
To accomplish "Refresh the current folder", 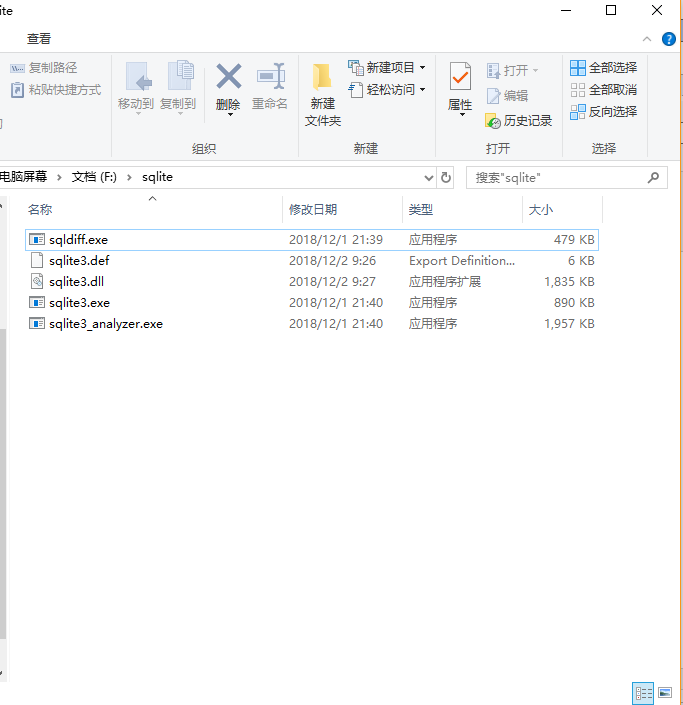I will click(446, 177).
